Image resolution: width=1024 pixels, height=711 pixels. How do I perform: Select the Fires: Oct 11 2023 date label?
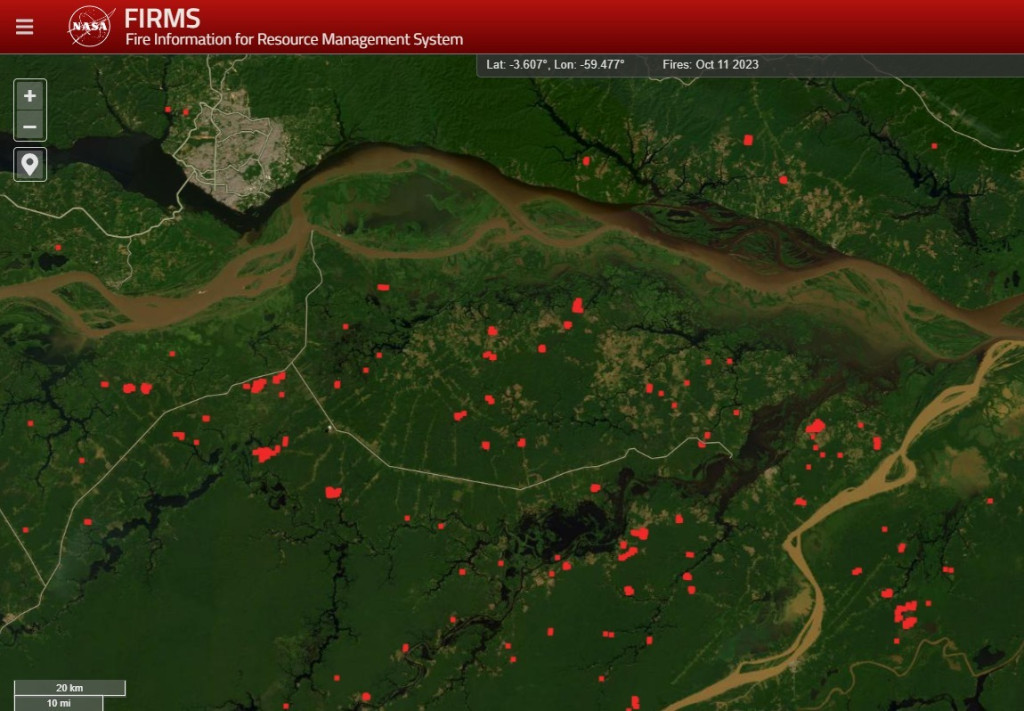click(x=710, y=64)
